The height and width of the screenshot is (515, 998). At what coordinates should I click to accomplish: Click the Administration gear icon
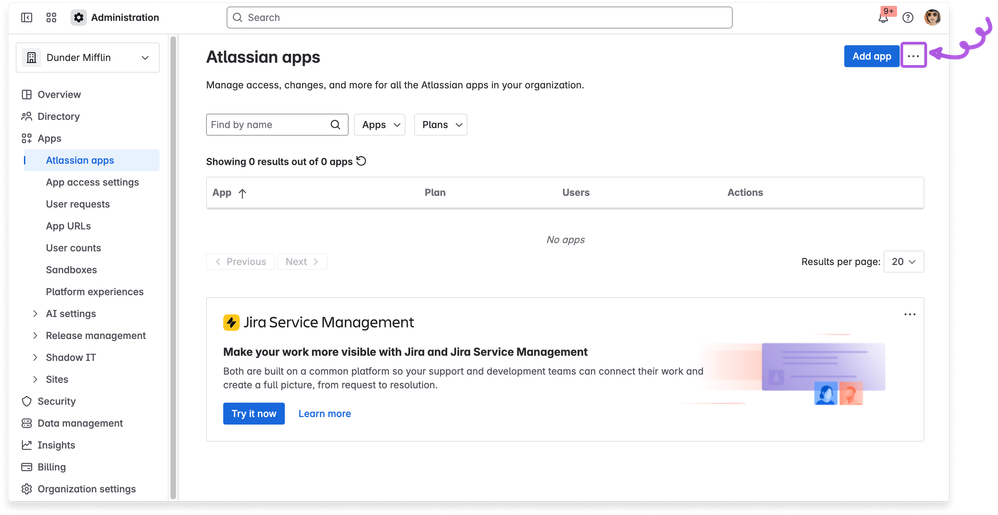78,18
